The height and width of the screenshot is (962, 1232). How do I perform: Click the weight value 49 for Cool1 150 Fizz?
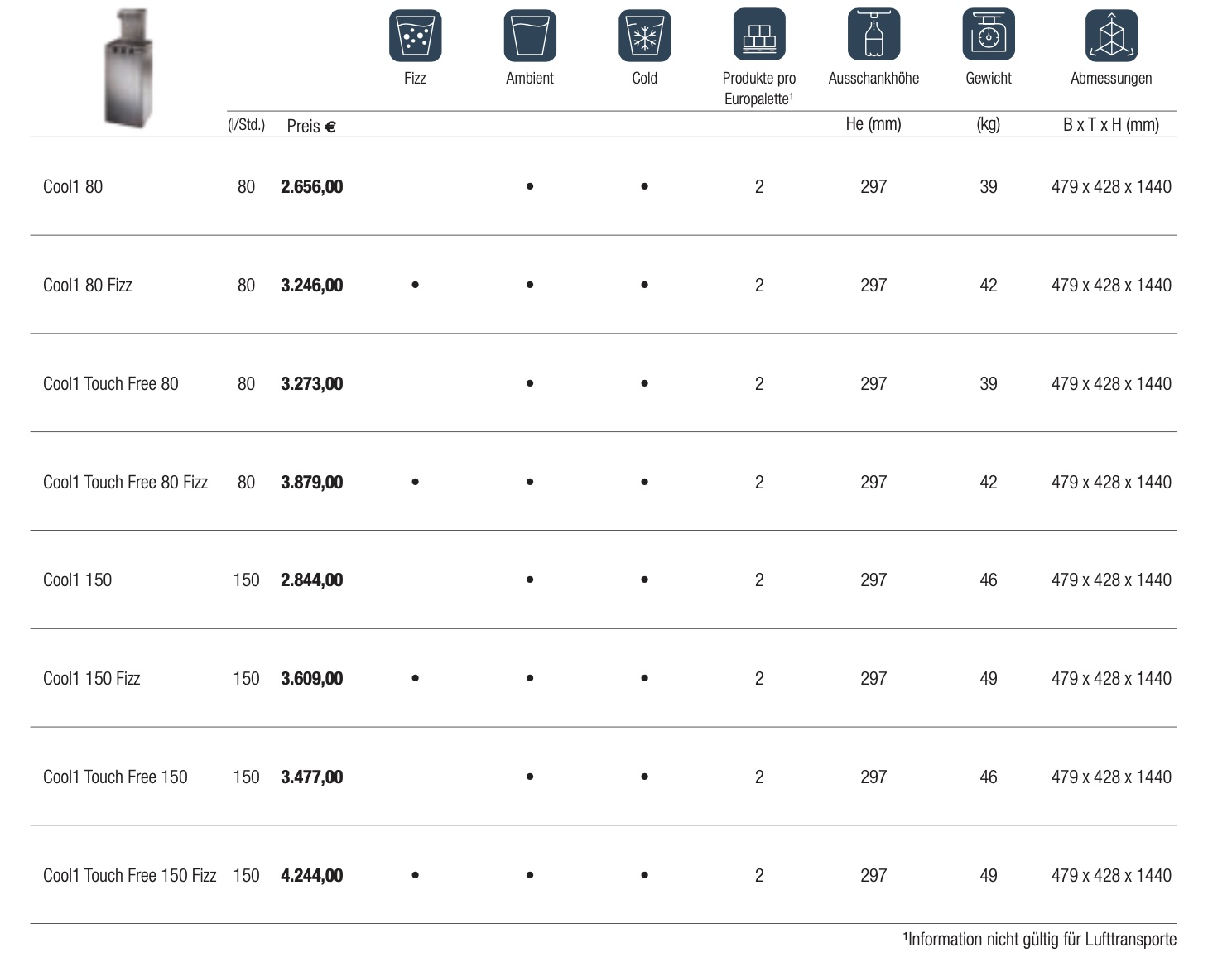988,679
